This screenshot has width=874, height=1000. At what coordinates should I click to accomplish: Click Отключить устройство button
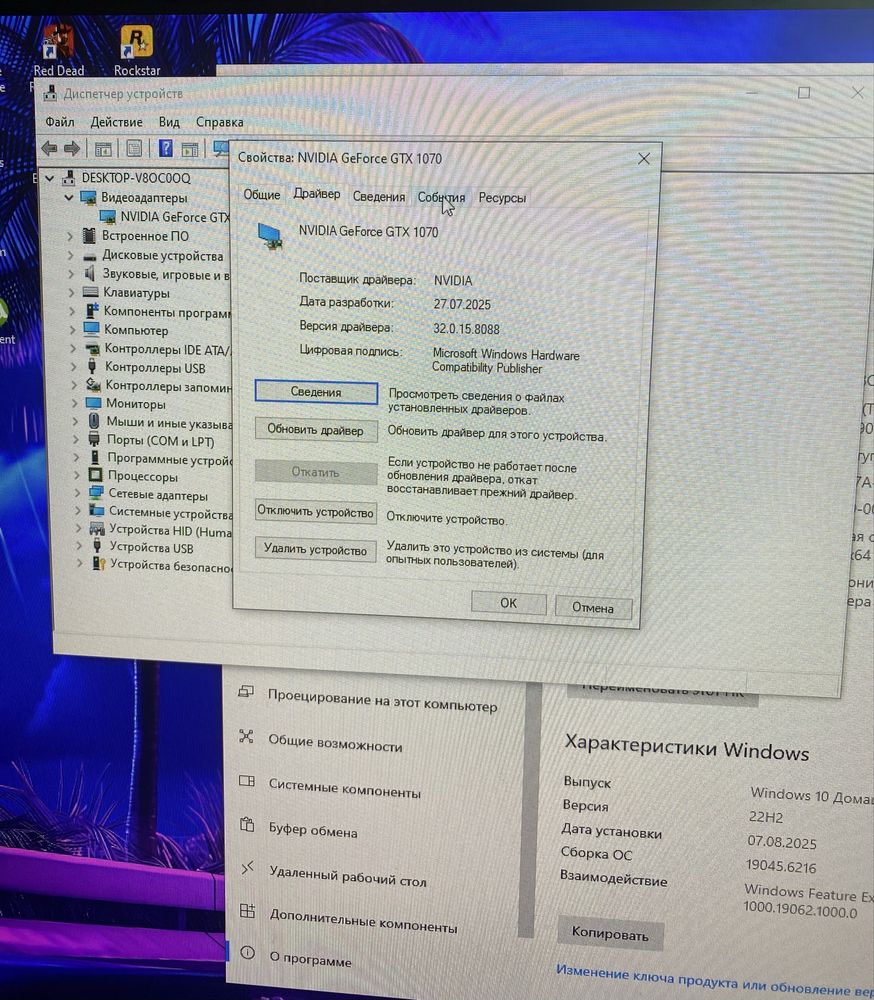pos(315,512)
